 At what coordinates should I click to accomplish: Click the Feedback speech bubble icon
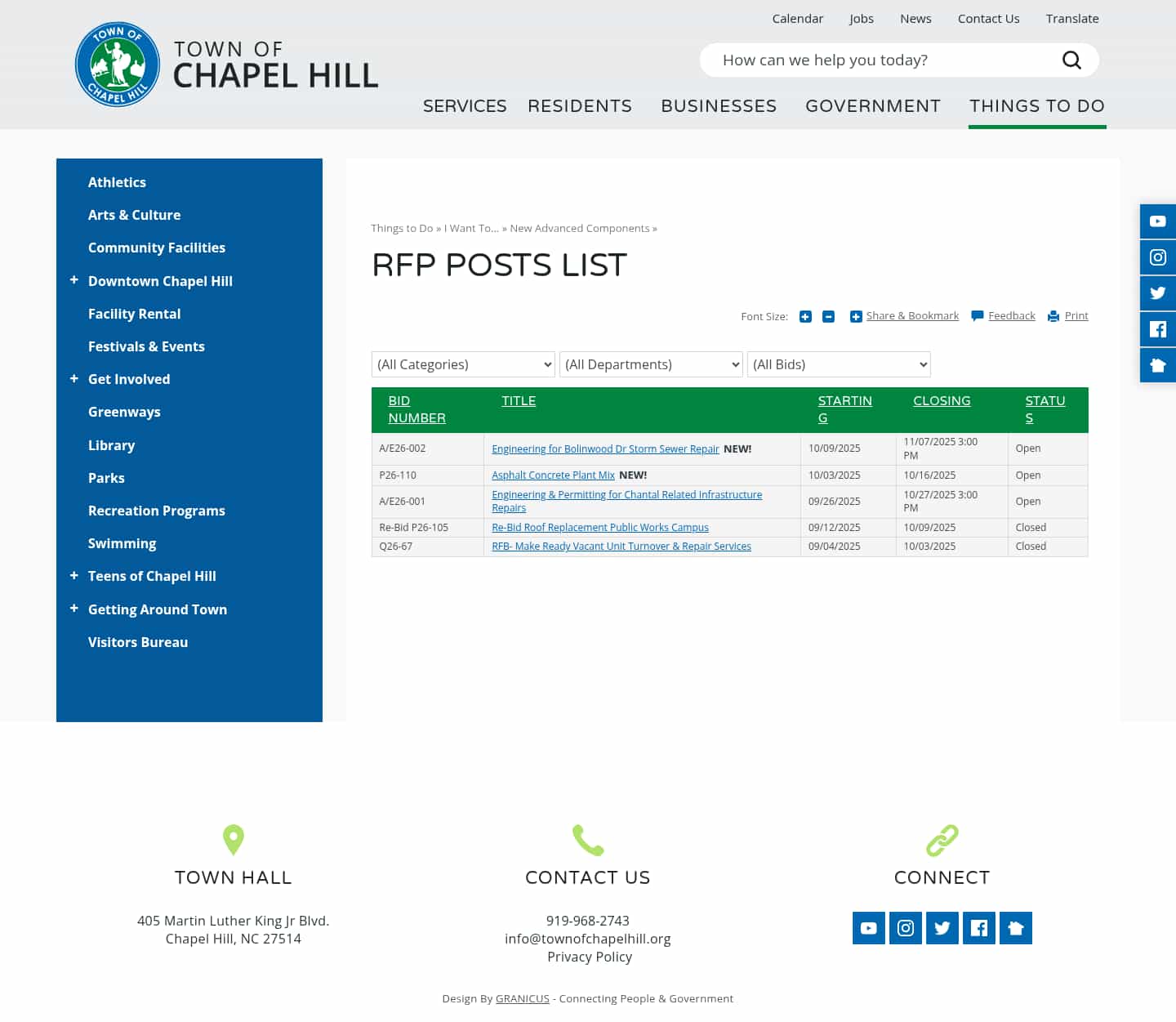tap(977, 316)
